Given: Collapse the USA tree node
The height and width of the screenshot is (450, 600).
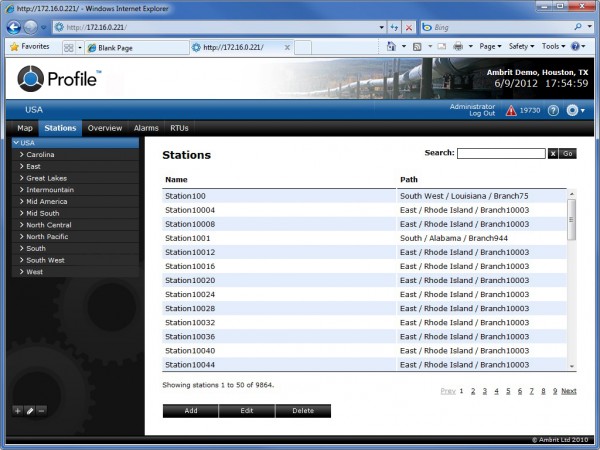Looking at the screenshot, I should tap(16, 143).
